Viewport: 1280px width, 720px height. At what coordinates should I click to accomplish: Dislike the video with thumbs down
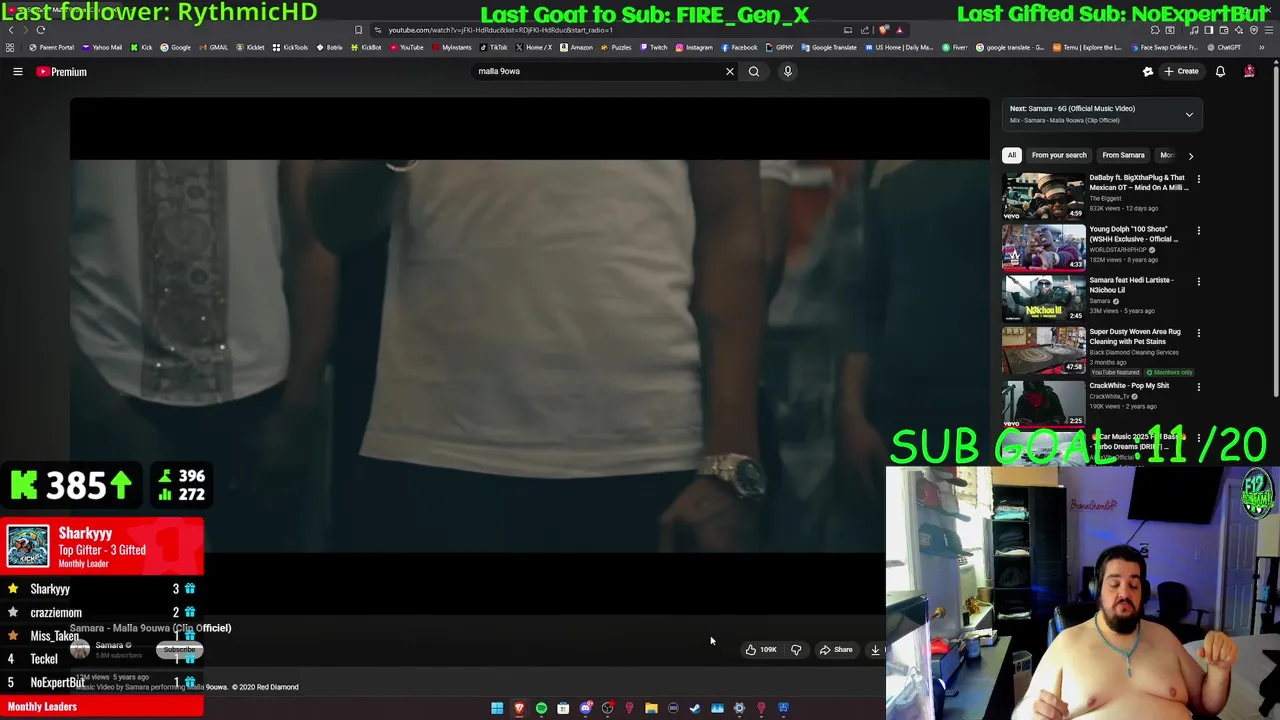point(796,650)
